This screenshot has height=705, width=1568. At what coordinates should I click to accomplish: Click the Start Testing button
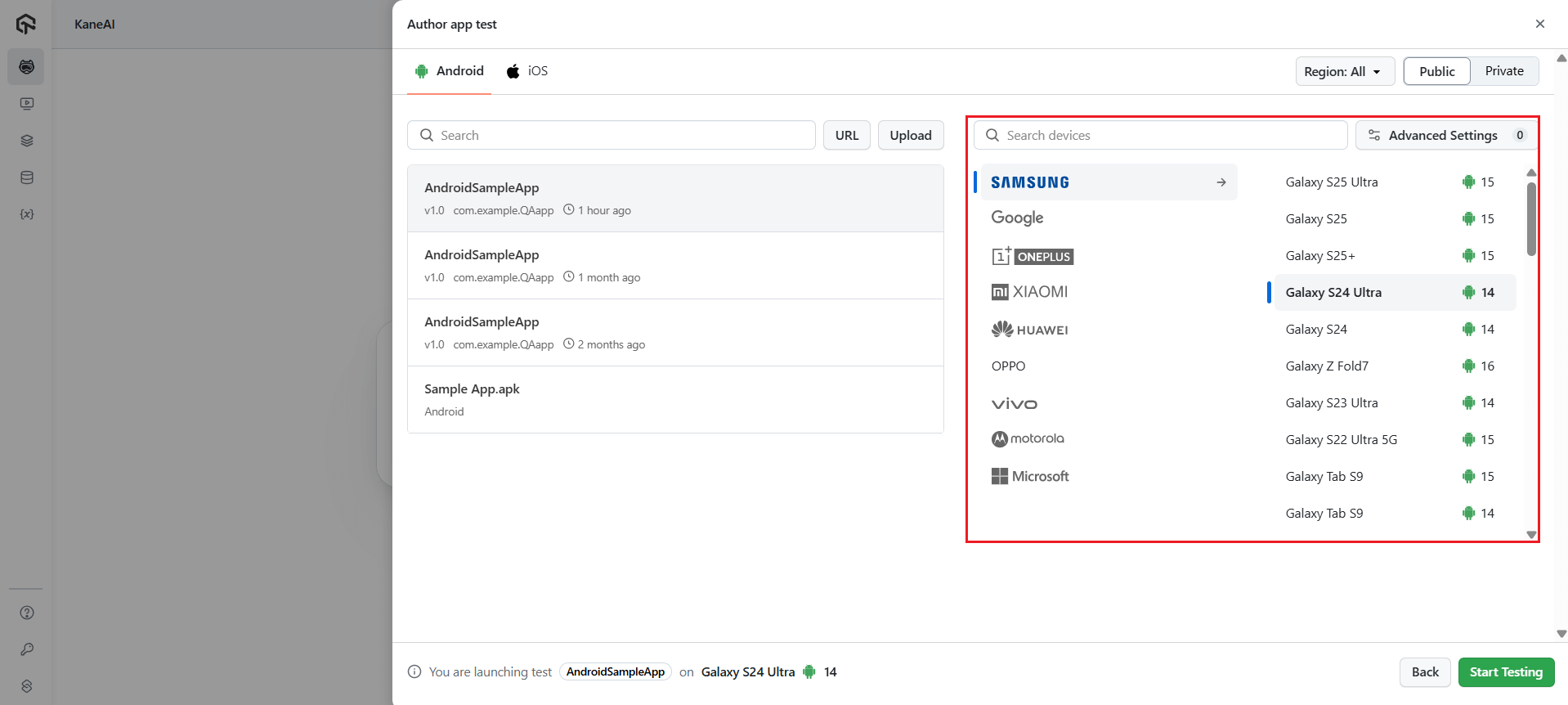(1505, 671)
